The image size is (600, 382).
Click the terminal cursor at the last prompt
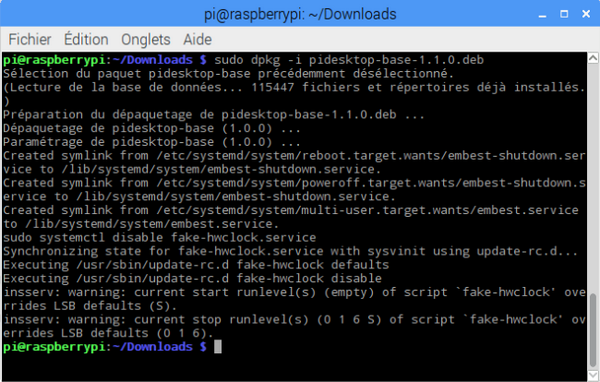pyautogui.click(x=217, y=347)
